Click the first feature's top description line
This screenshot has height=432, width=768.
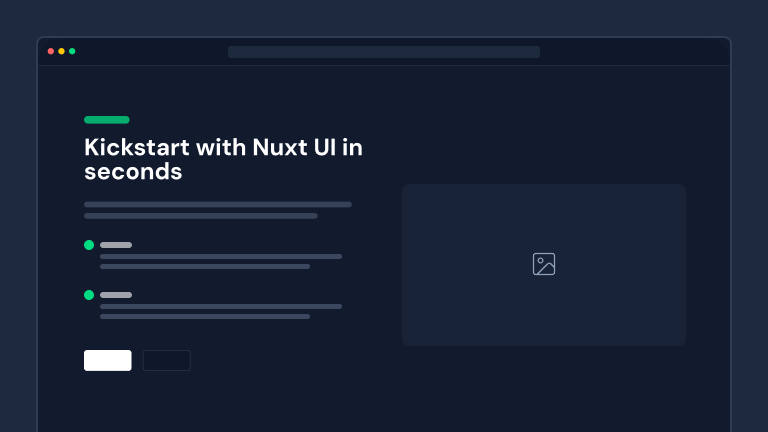point(221,256)
